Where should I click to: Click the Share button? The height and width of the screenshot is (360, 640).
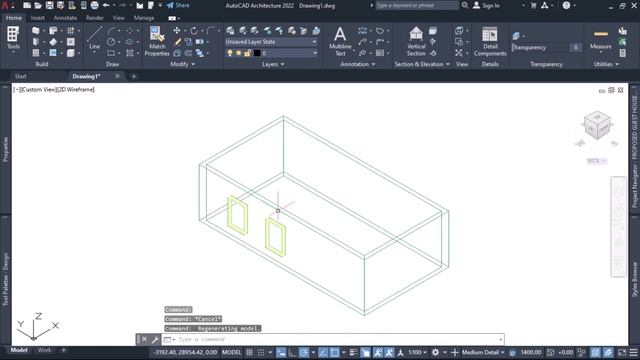(x=178, y=5)
